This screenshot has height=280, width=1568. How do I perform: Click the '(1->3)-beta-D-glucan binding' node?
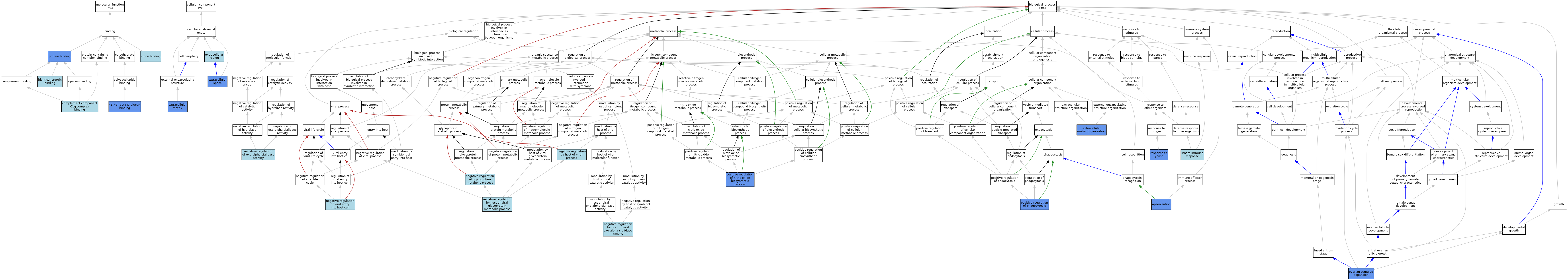pos(125,107)
